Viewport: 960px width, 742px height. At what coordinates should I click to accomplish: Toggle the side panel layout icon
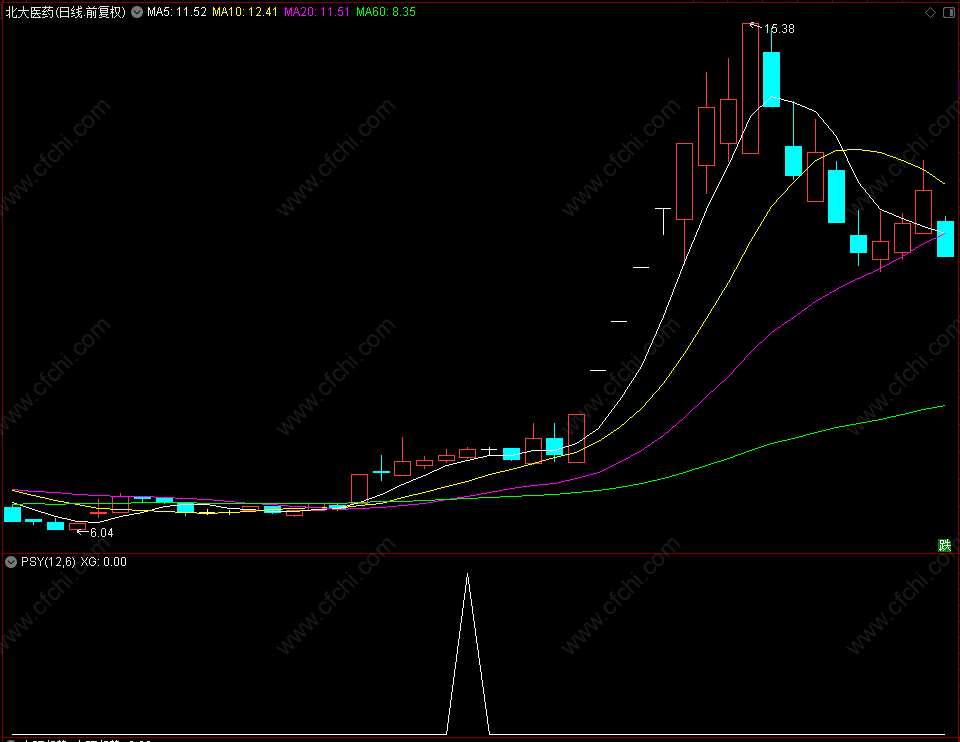tap(948, 12)
